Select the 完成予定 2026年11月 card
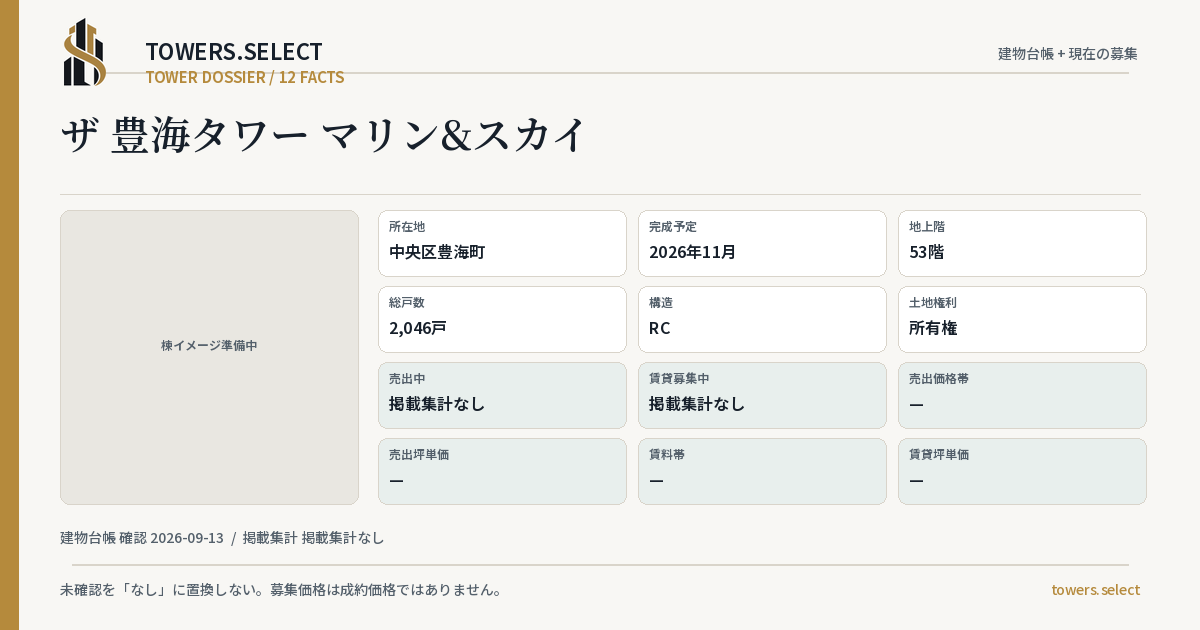Screen dimensions: 1200x630 (762, 243)
